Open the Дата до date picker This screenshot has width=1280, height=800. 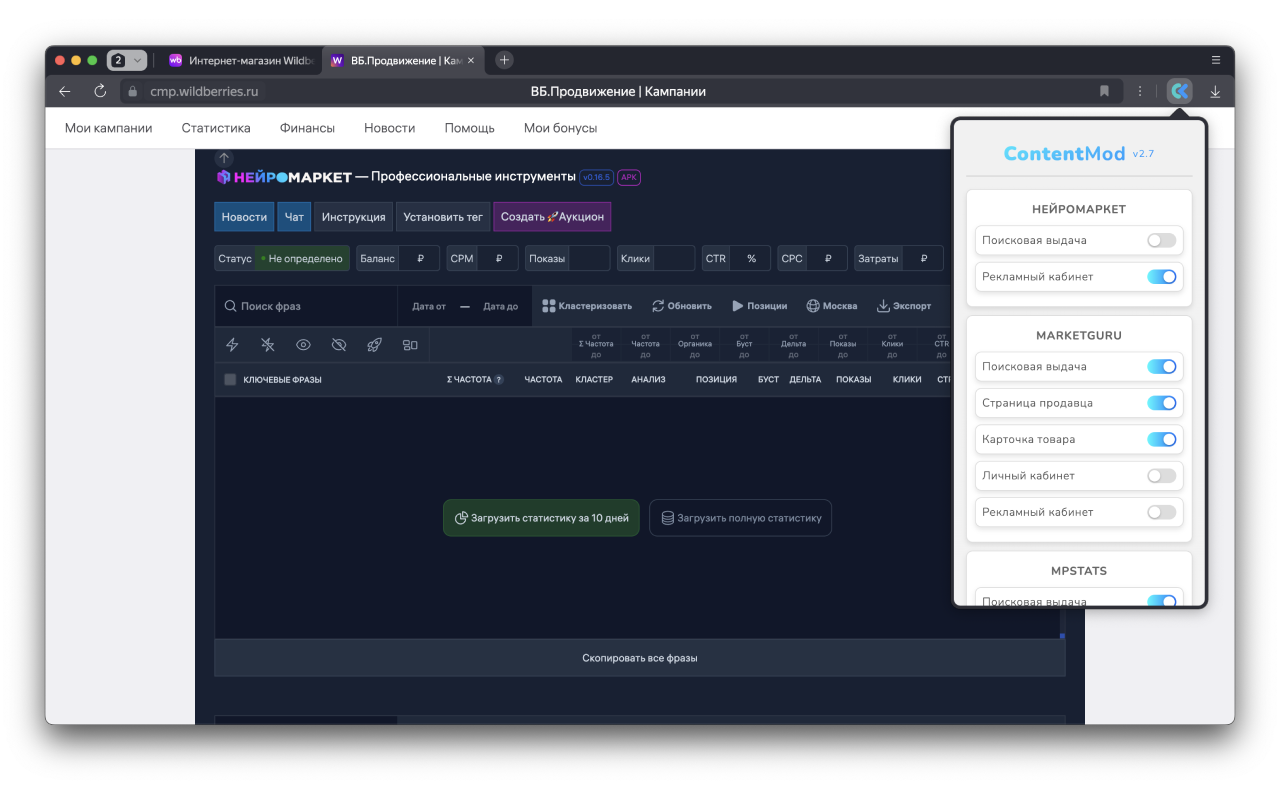click(x=500, y=306)
